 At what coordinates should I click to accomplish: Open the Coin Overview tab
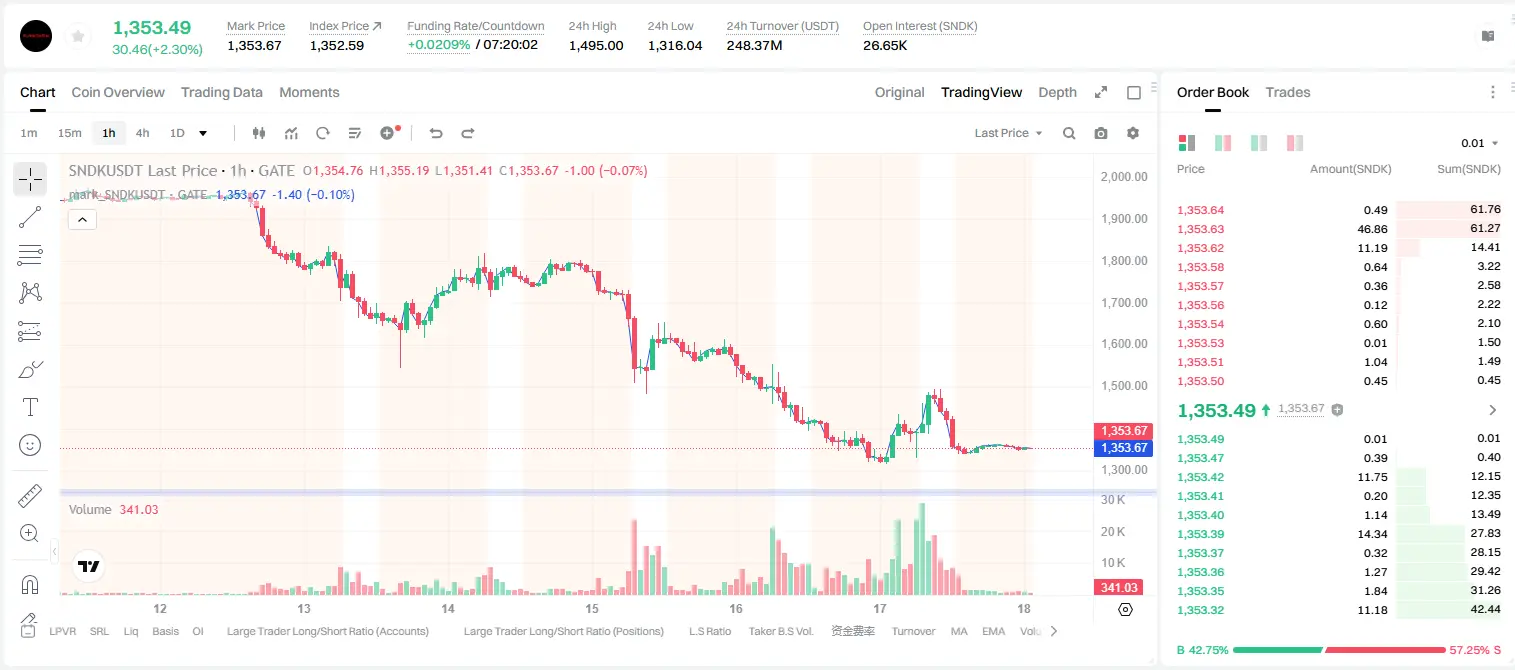pyautogui.click(x=118, y=92)
